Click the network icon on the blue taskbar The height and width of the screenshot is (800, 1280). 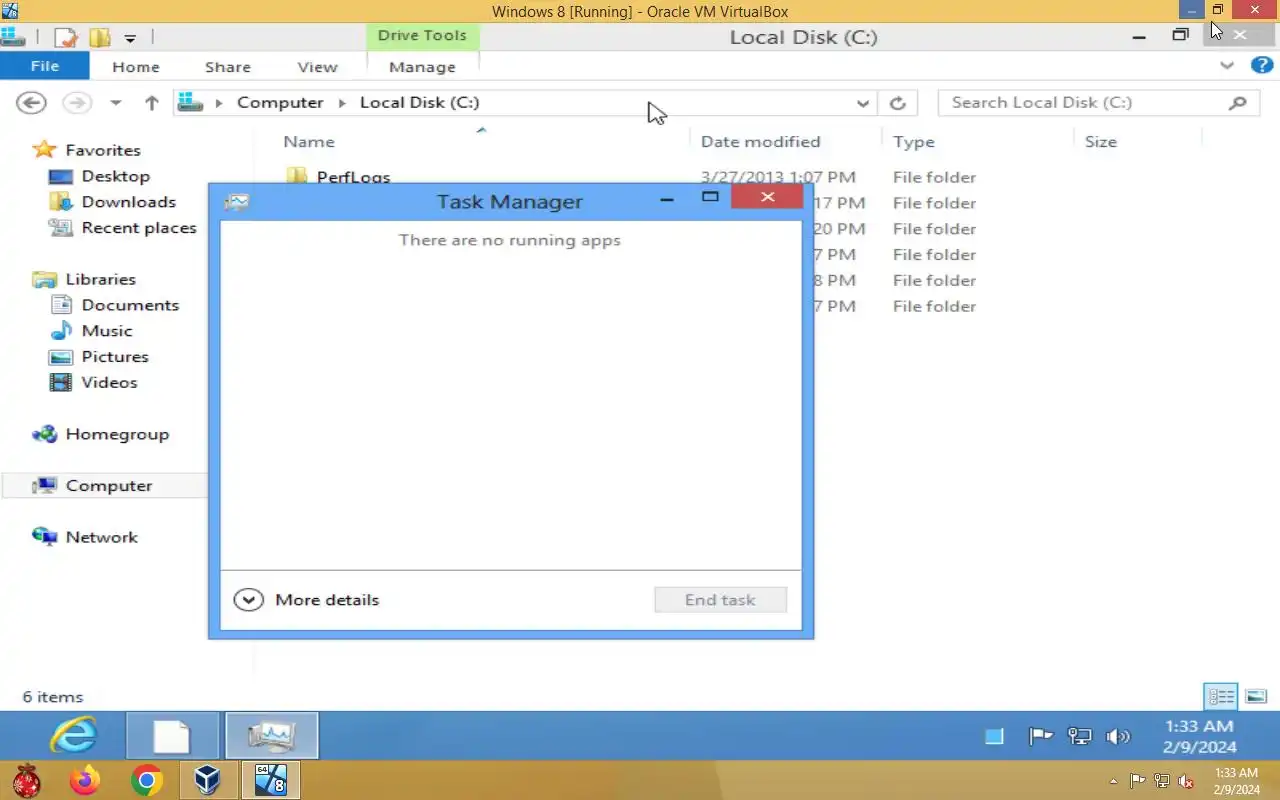1079,737
